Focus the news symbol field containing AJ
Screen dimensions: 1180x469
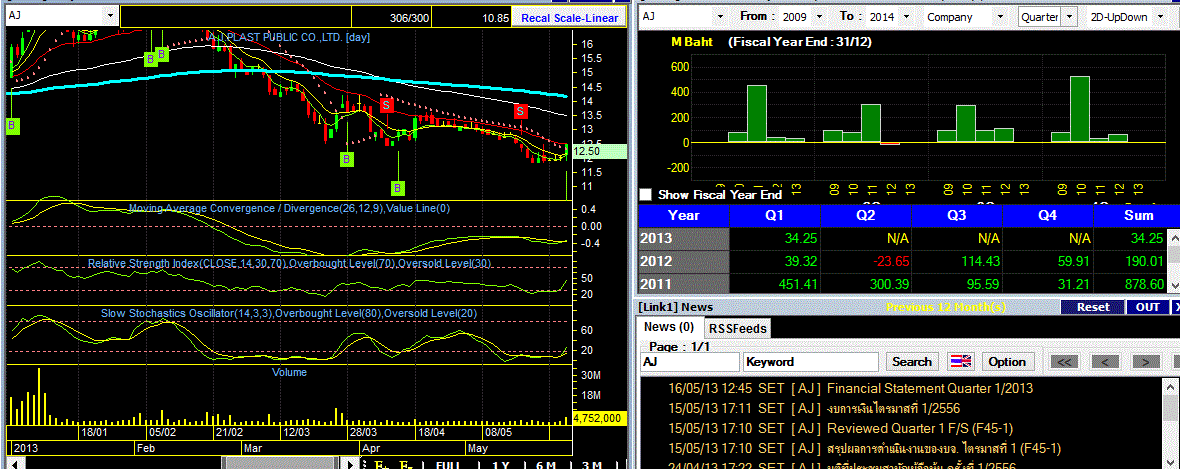690,361
